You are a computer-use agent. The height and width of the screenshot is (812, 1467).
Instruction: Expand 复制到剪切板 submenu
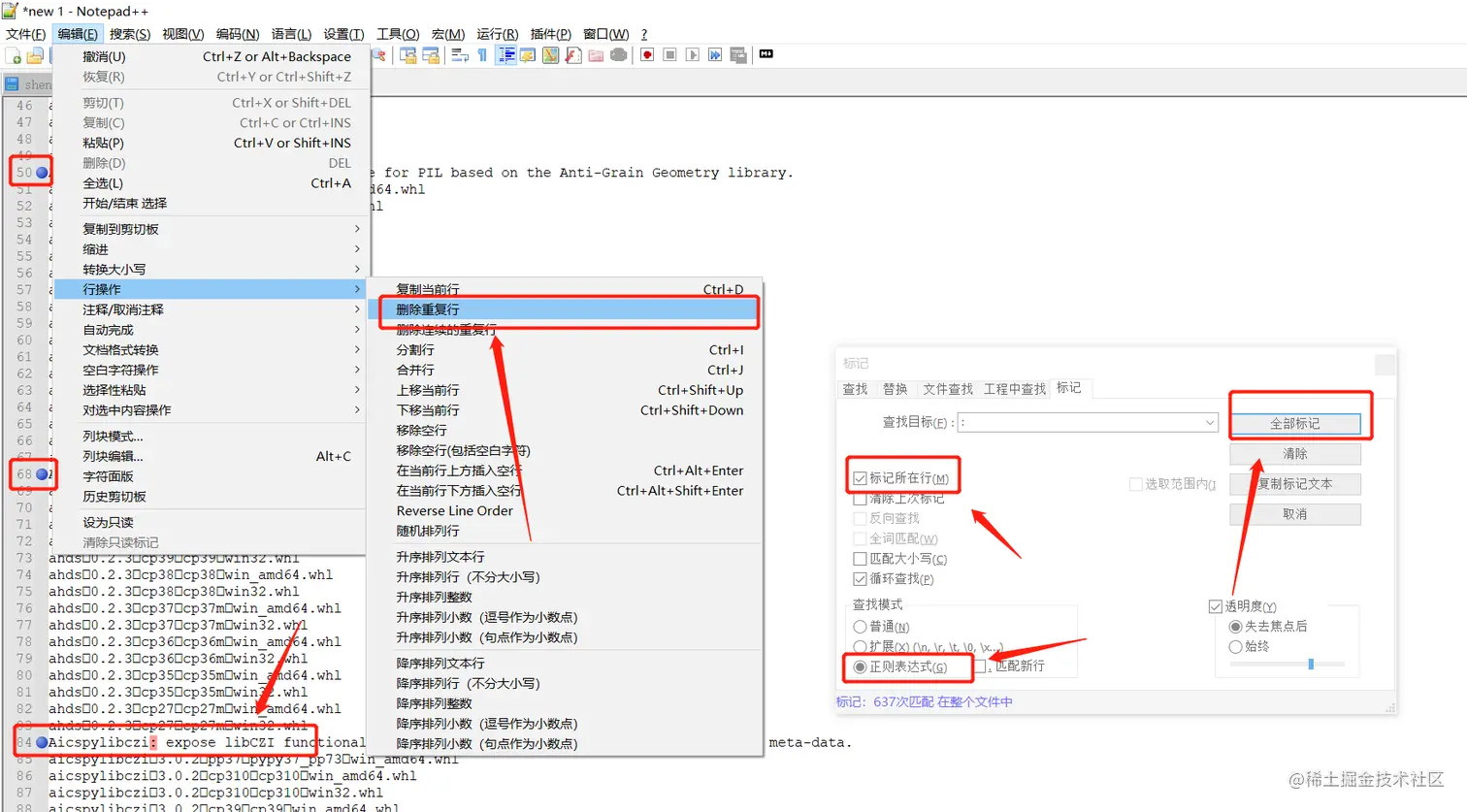pos(211,229)
